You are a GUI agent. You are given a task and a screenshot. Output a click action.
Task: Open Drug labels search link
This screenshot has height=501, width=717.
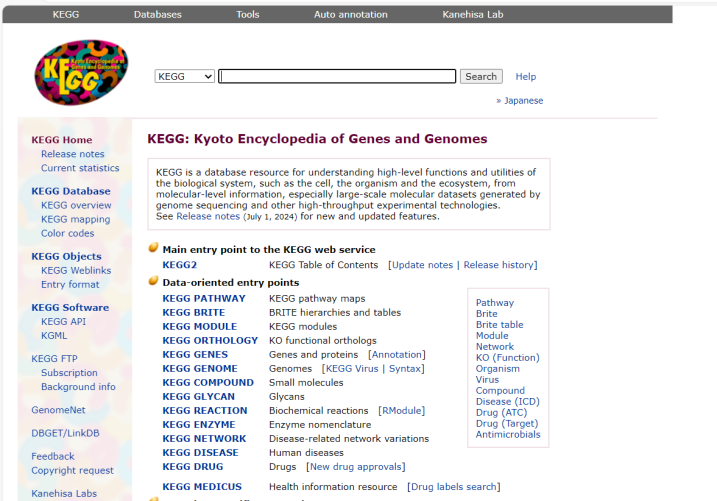click(x=454, y=487)
